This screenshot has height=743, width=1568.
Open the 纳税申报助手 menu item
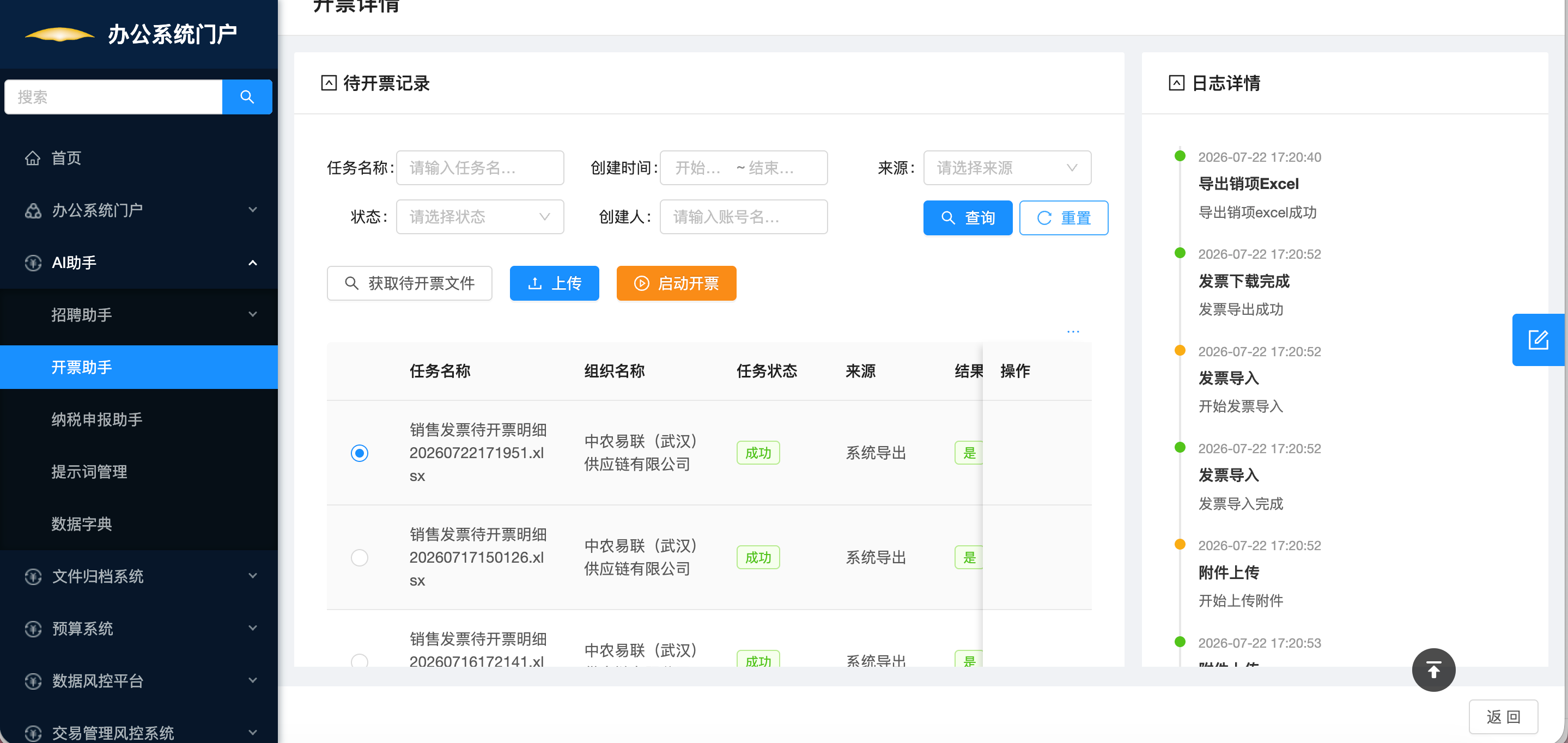point(139,420)
